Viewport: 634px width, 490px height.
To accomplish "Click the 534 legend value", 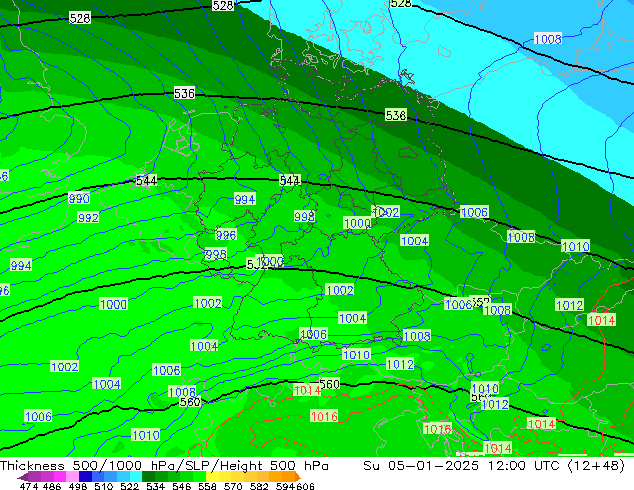I will tap(156, 486).
